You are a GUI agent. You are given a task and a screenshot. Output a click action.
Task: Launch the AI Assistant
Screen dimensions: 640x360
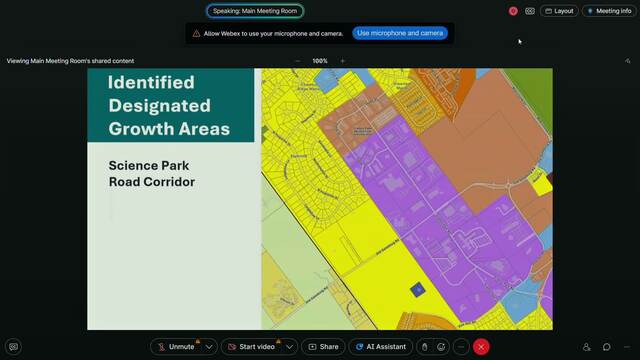[x=380, y=347]
